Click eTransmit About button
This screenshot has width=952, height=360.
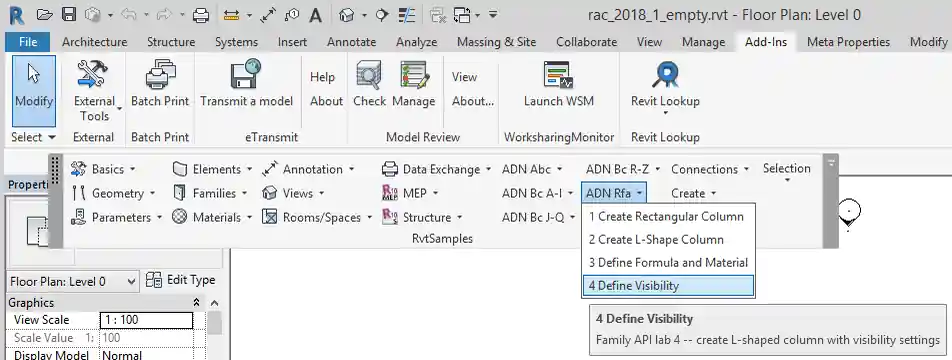[x=327, y=101]
